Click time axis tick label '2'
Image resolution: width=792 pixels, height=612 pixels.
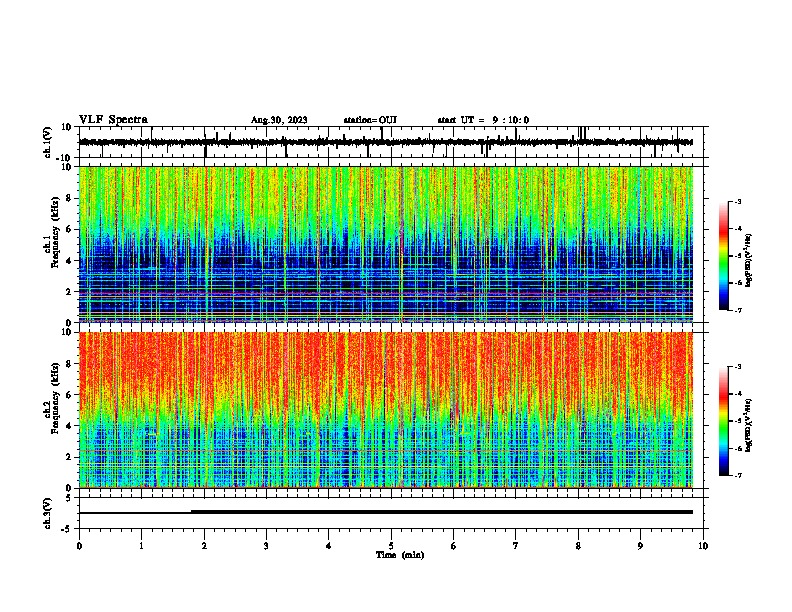pyautogui.click(x=204, y=546)
